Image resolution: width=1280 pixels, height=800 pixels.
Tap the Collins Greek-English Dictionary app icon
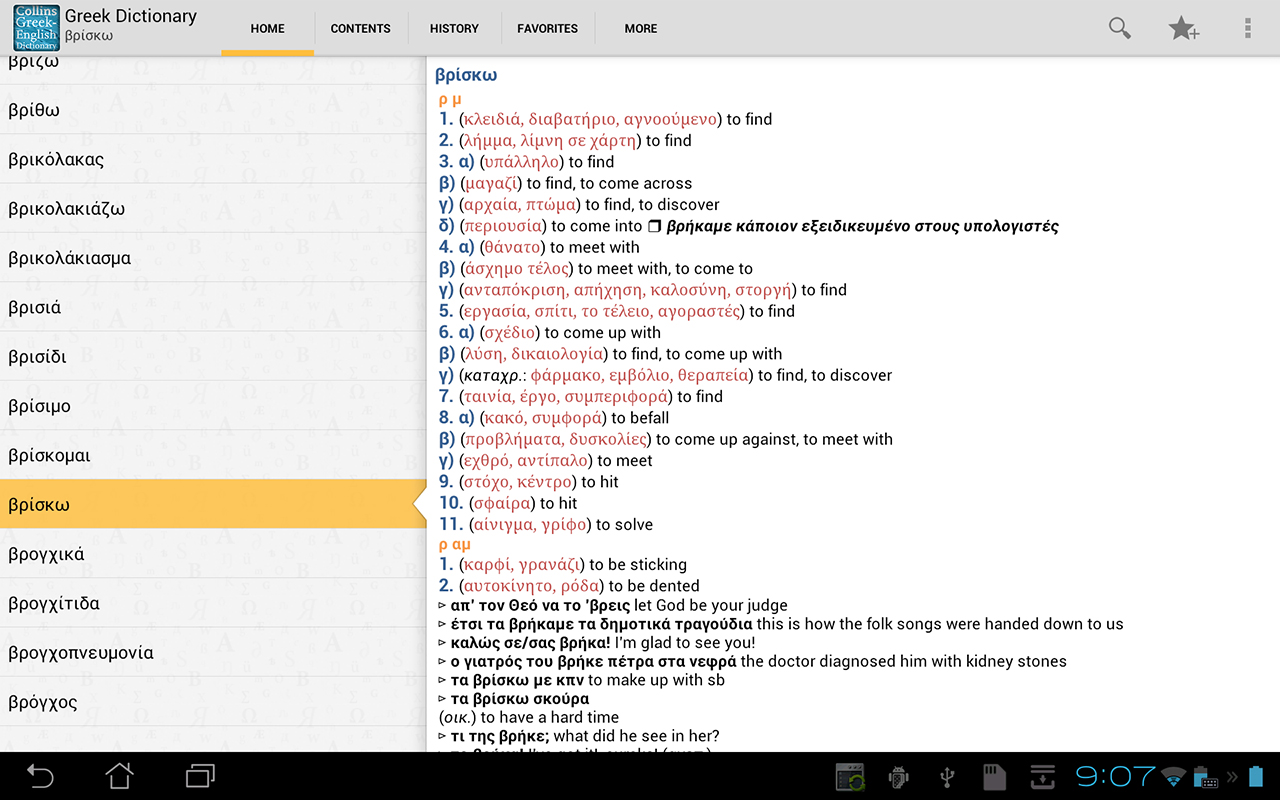click(36, 28)
